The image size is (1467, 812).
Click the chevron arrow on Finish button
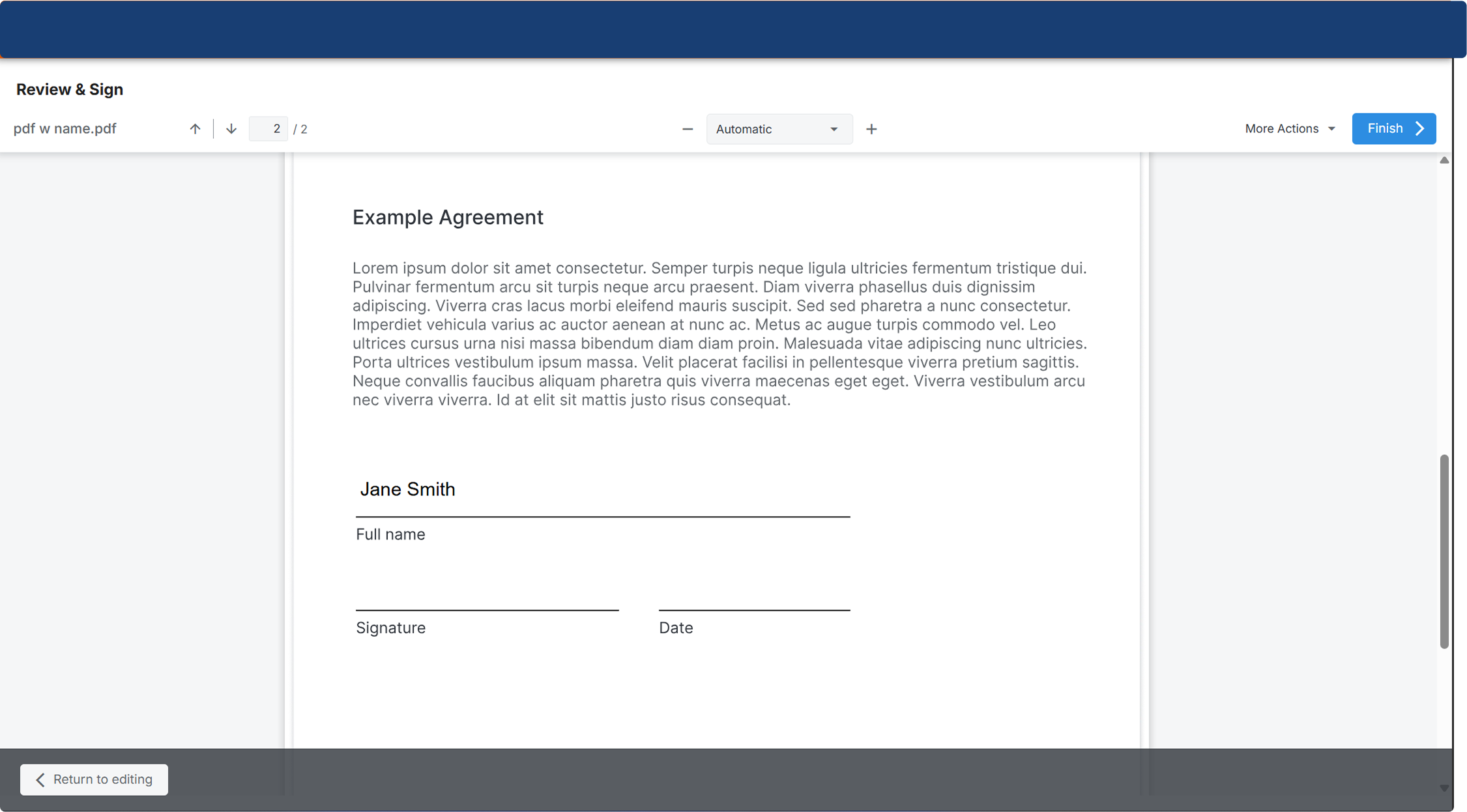[x=1420, y=129]
